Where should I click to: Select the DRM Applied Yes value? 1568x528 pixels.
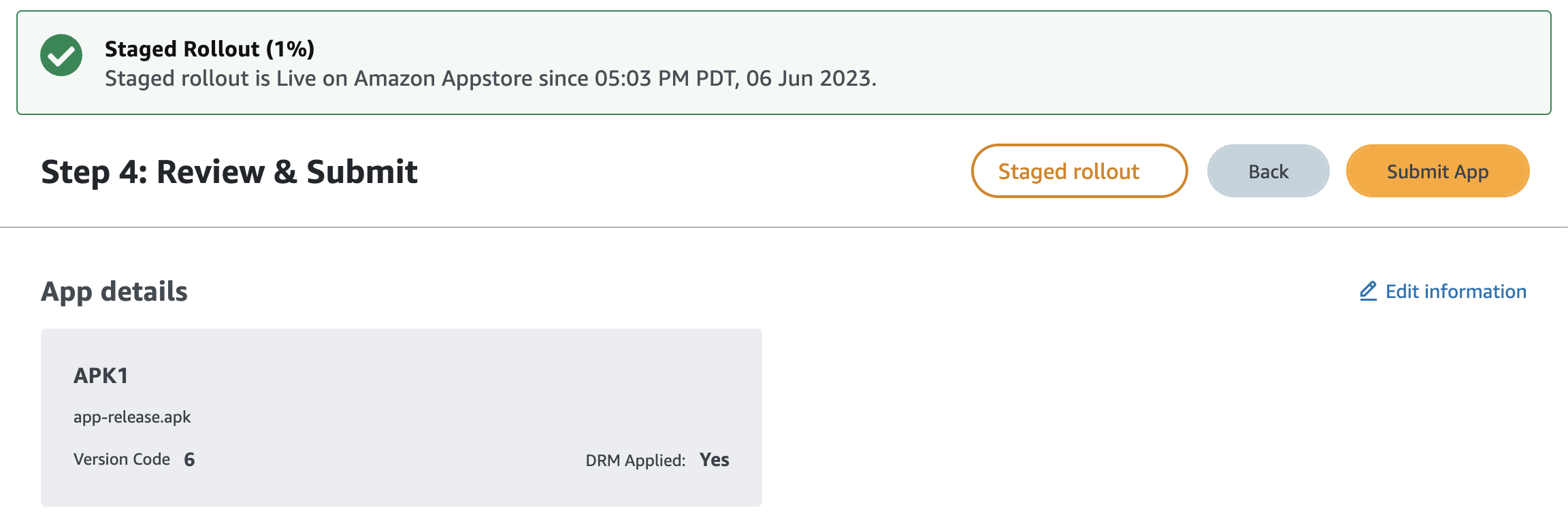[714, 460]
